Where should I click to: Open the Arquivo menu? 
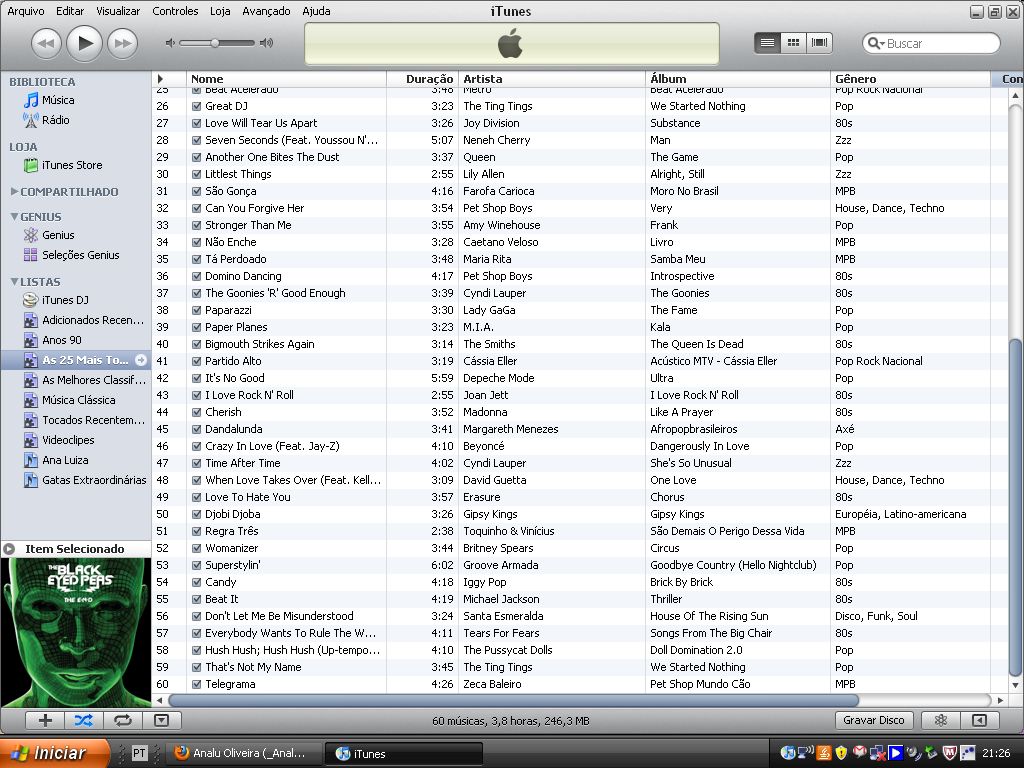pos(25,11)
